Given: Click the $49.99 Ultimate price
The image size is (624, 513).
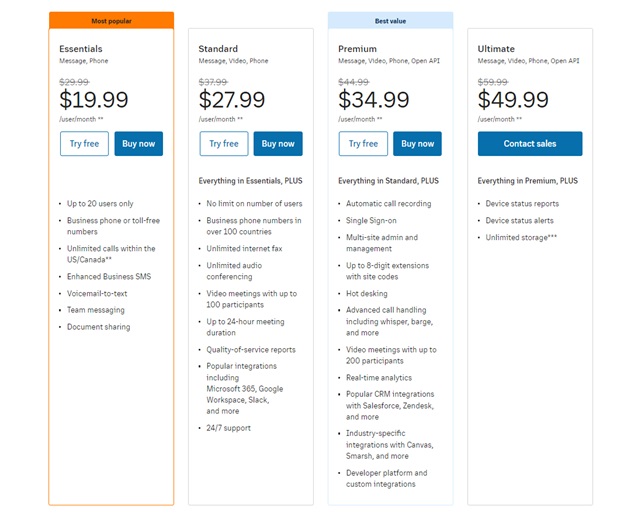Looking at the screenshot, I should pos(513,99).
